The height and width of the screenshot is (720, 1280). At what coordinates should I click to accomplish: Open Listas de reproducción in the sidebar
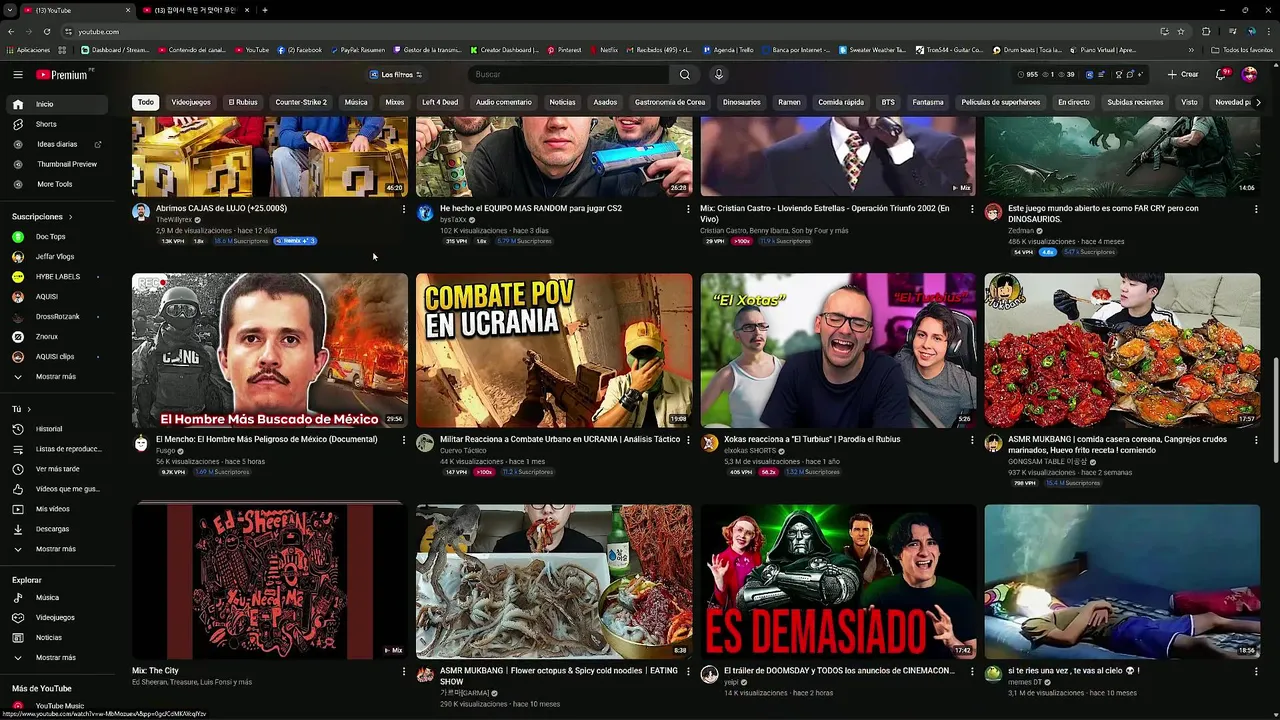coord(57,449)
